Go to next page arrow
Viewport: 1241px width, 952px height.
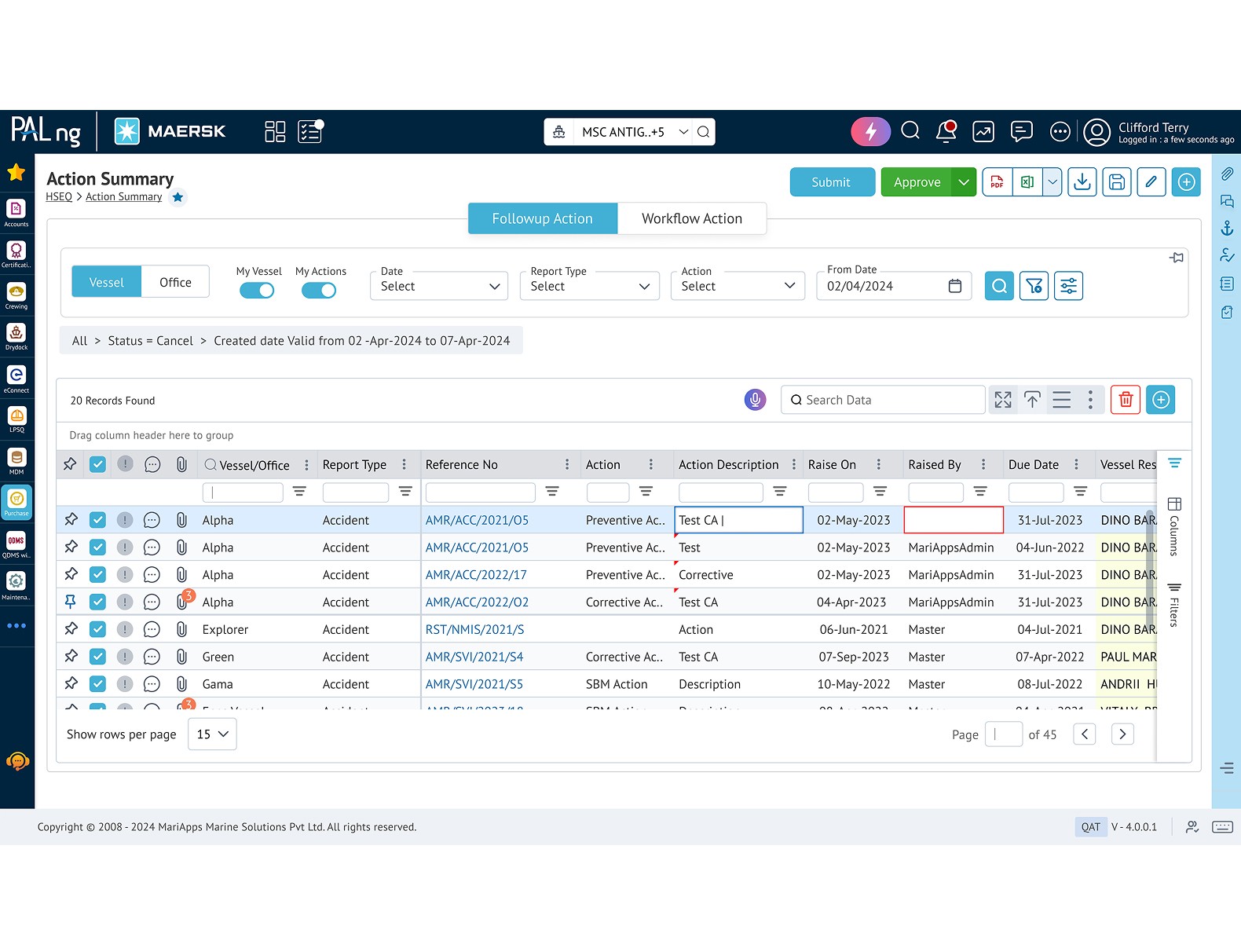pyautogui.click(x=1122, y=734)
